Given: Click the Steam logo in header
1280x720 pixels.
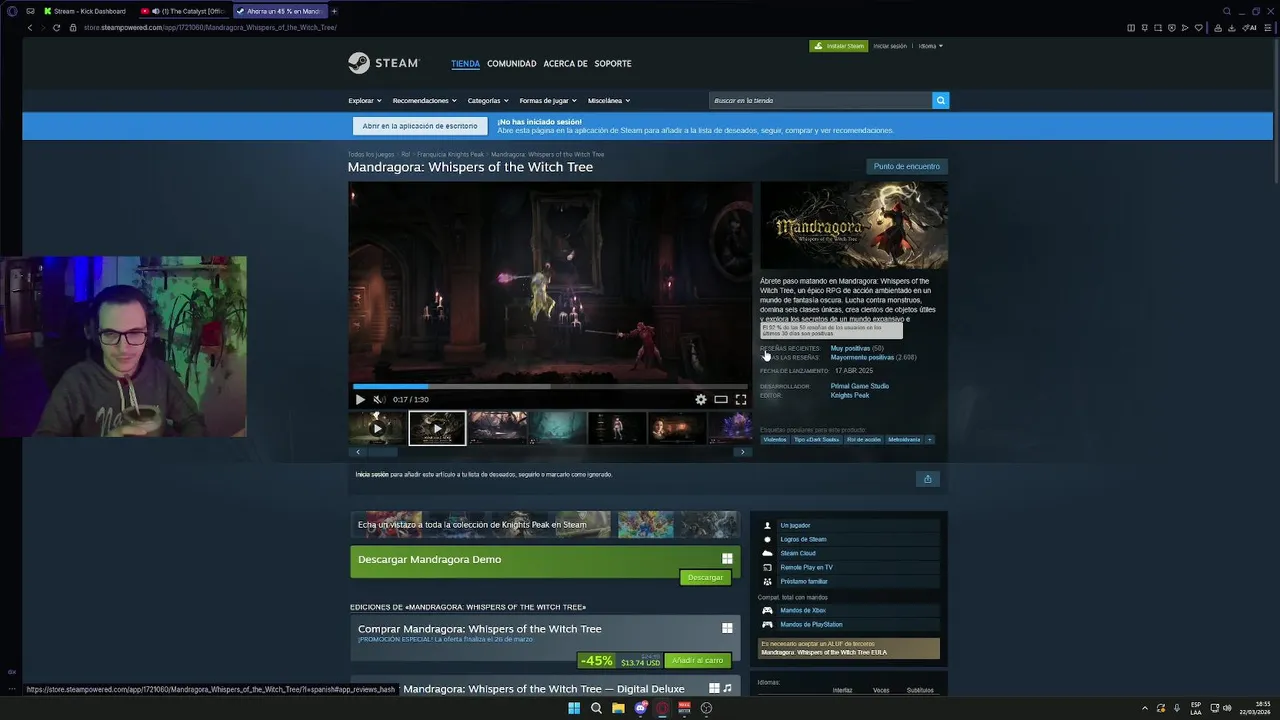Looking at the screenshot, I should (x=383, y=63).
